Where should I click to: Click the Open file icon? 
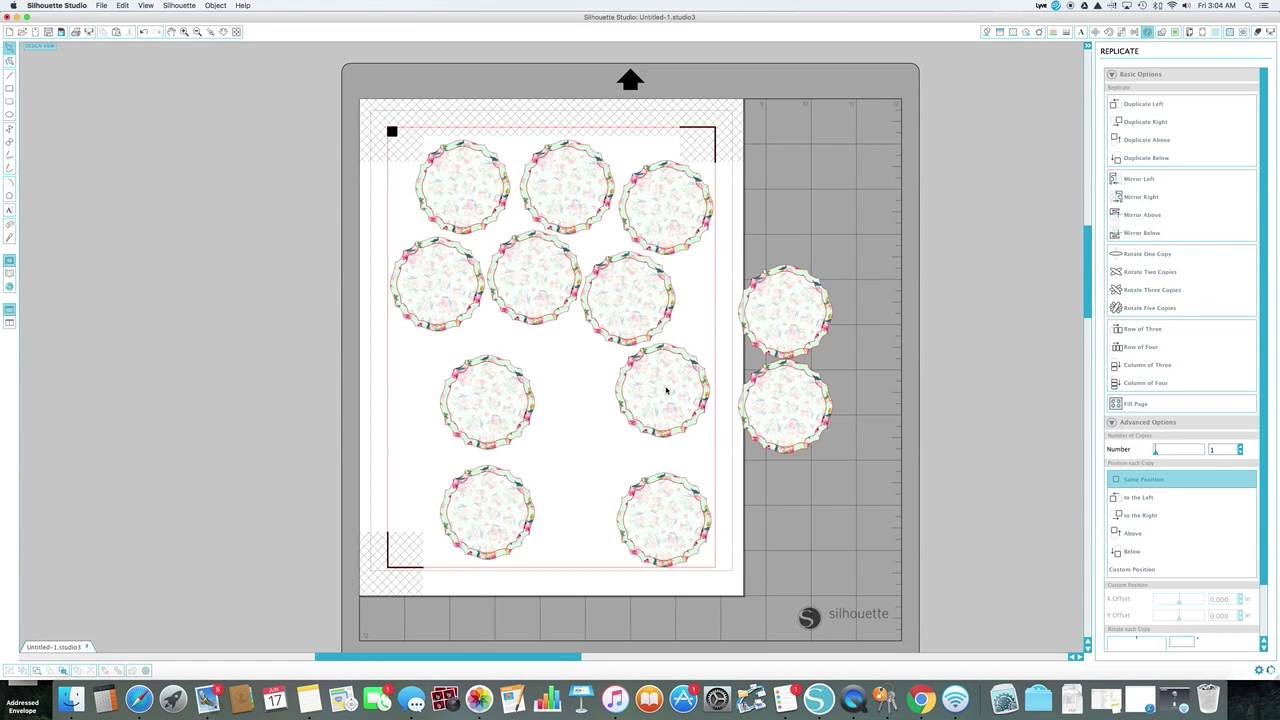pos(22,32)
